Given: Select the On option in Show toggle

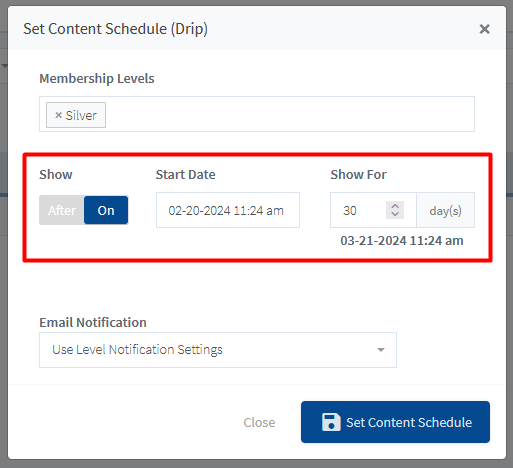Looking at the screenshot, I should [106, 210].
